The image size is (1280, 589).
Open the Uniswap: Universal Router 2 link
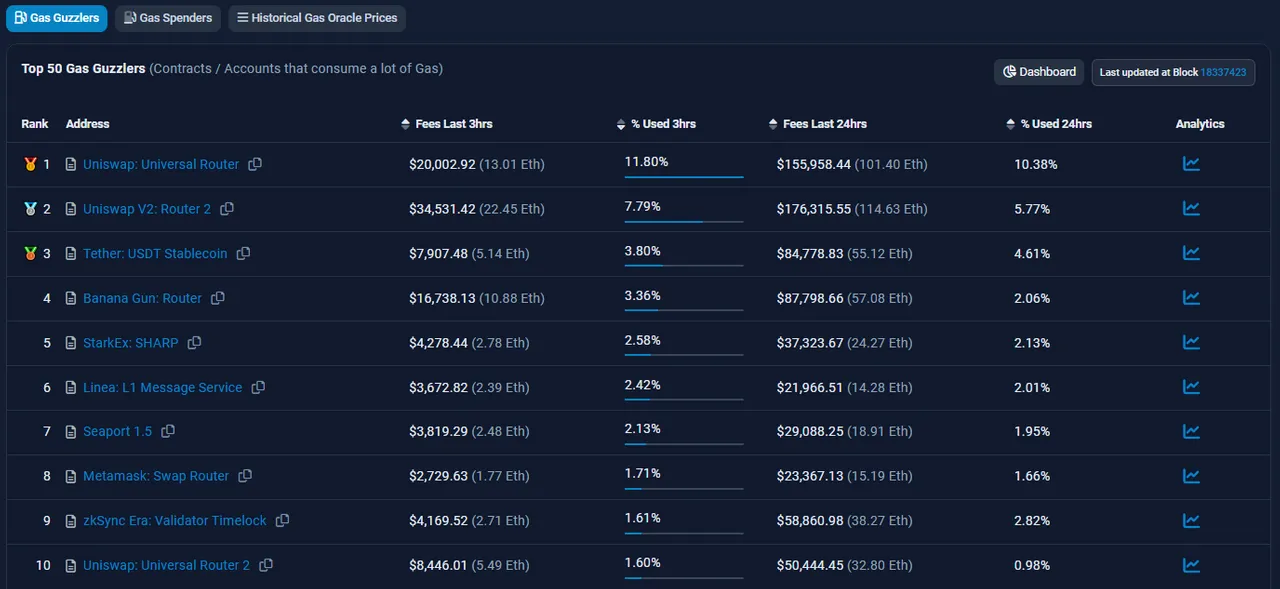coord(167,565)
